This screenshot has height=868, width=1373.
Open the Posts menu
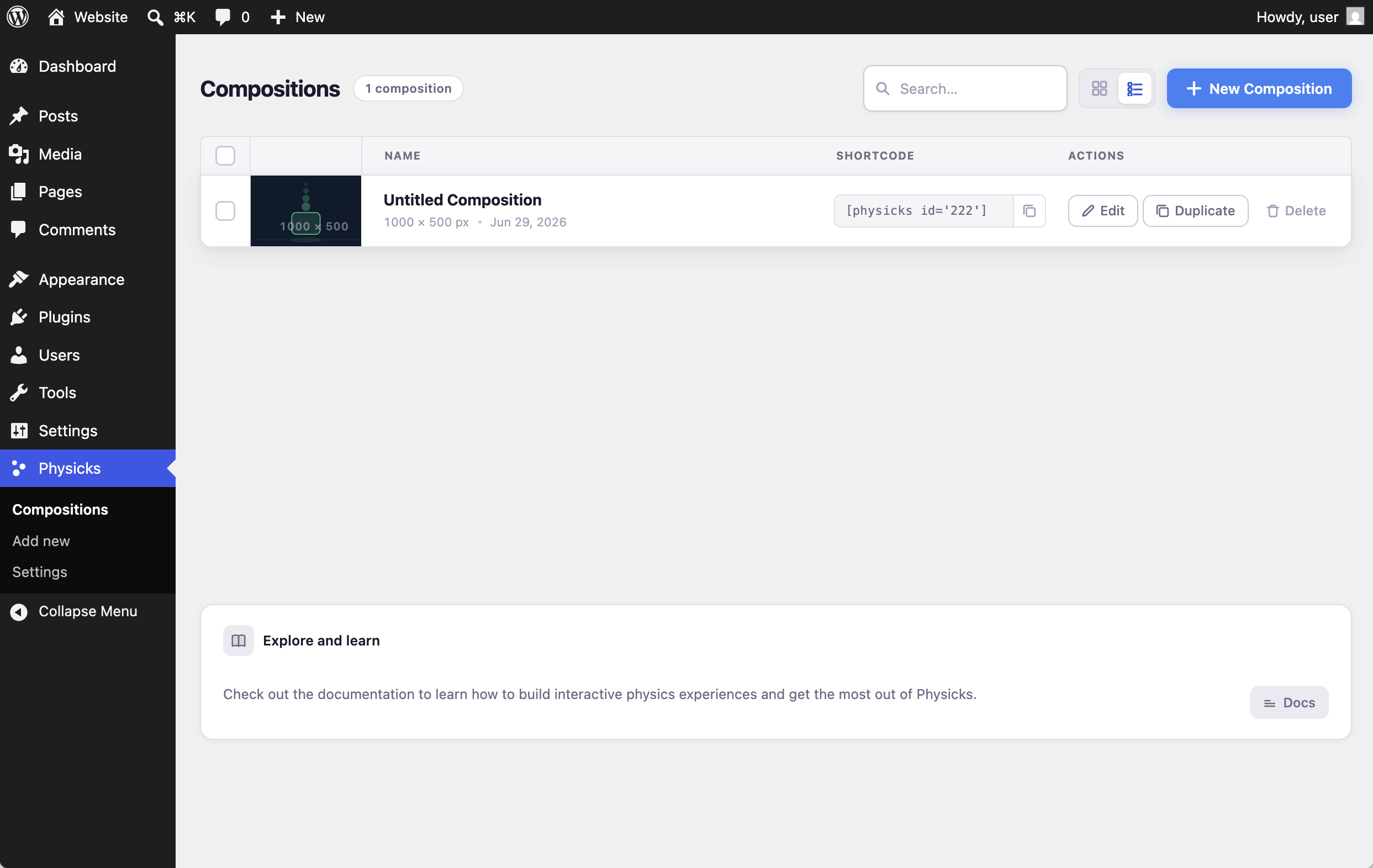88,116
